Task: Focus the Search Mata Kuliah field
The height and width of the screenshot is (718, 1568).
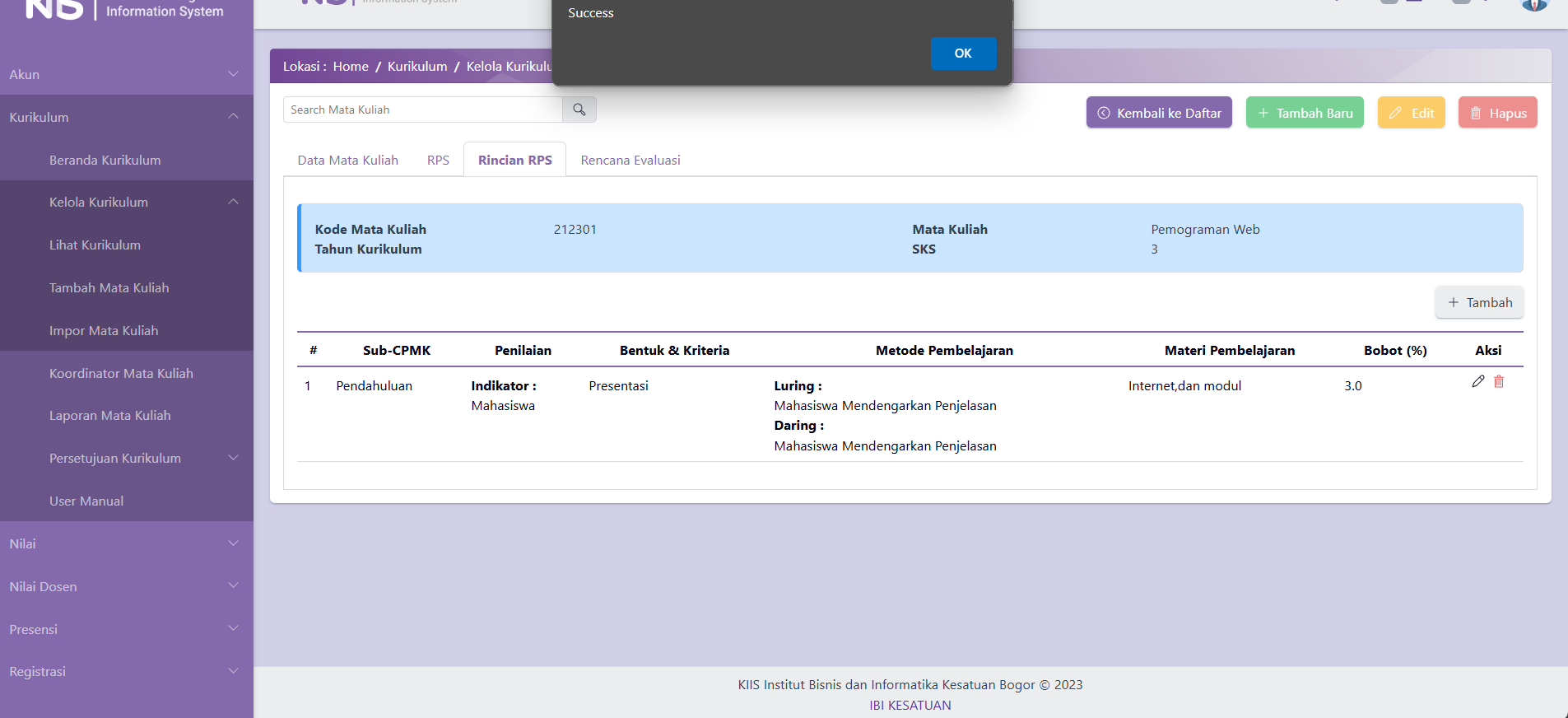Action: 423,110
